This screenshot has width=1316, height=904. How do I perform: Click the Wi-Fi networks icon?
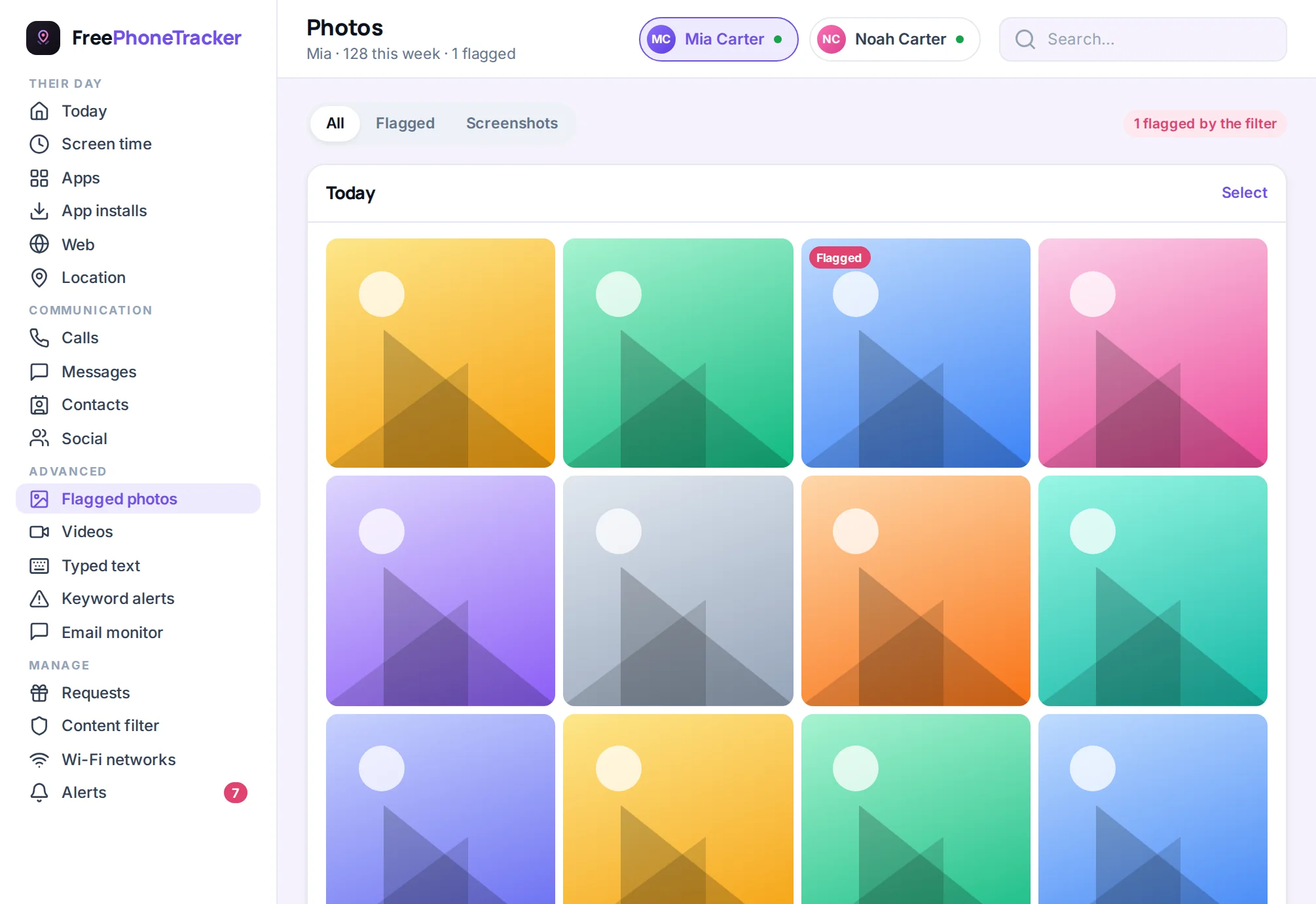pos(39,760)
